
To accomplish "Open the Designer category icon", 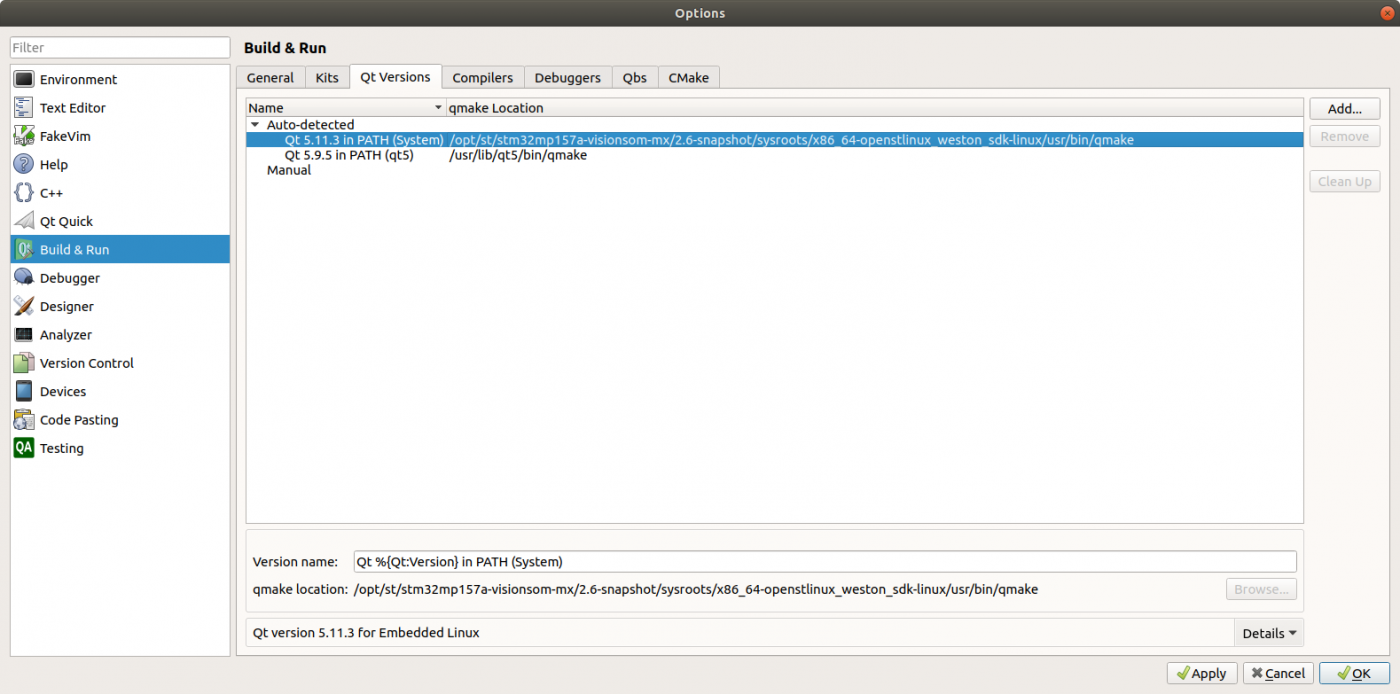I will pyautogui.click(x=24, y=306).
